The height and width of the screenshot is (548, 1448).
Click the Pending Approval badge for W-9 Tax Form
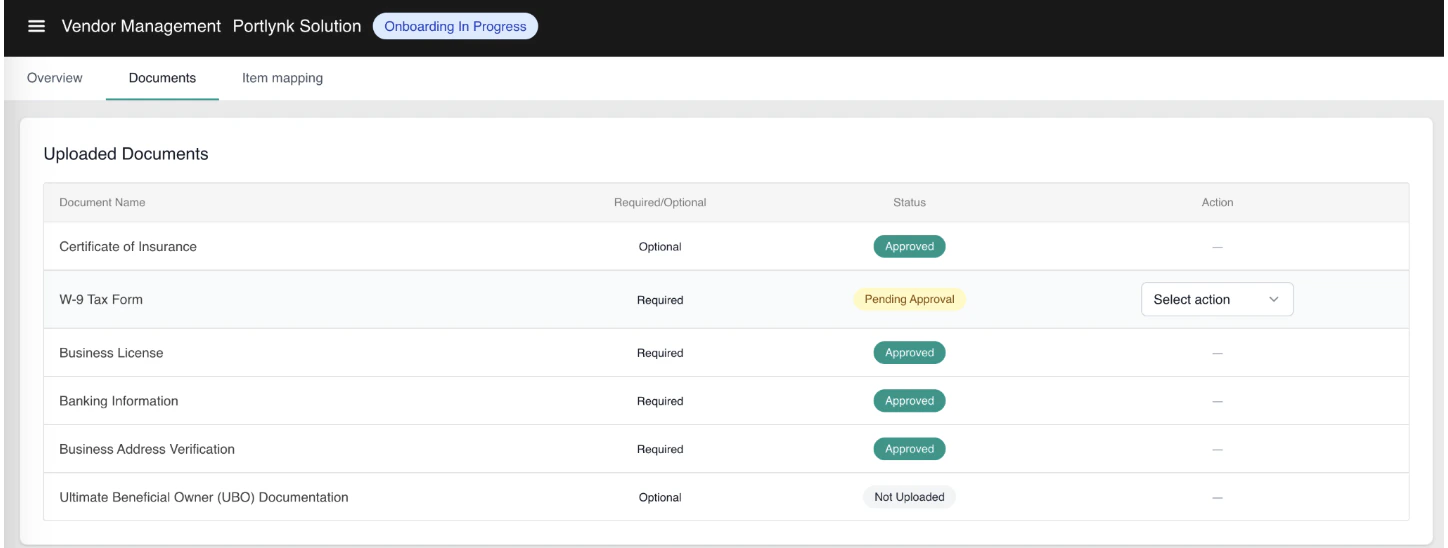click(x=910, y=299)
